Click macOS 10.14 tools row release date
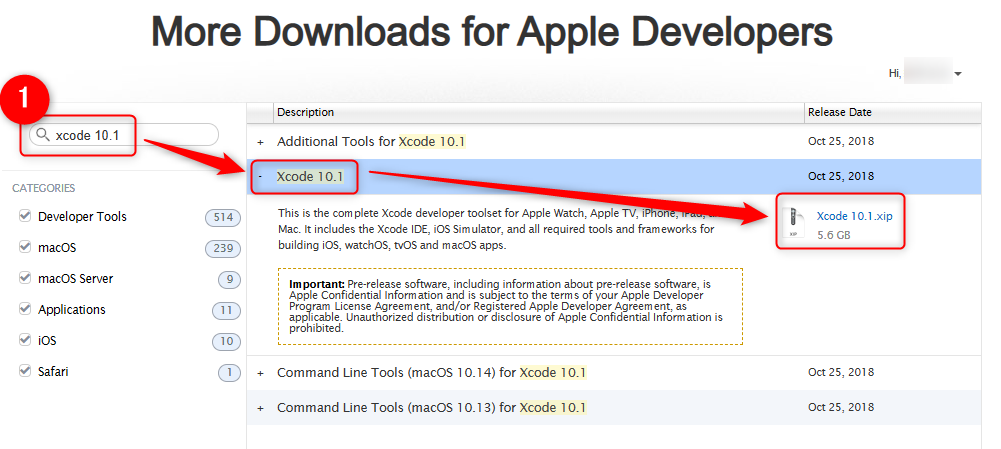 (841, 372)
